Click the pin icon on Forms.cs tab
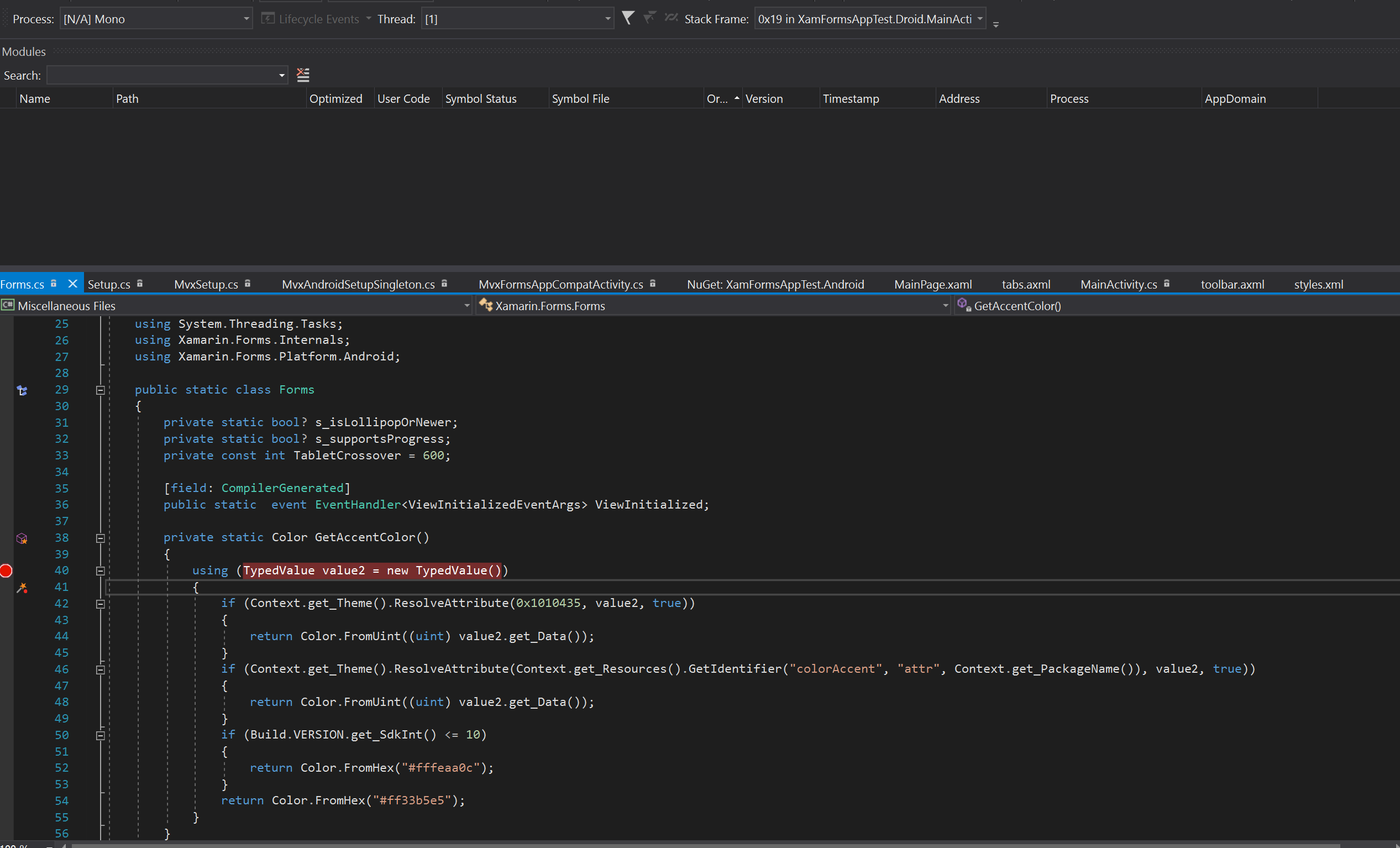The width and height of the screenshot is (1400, 848). tap(54, 283)
